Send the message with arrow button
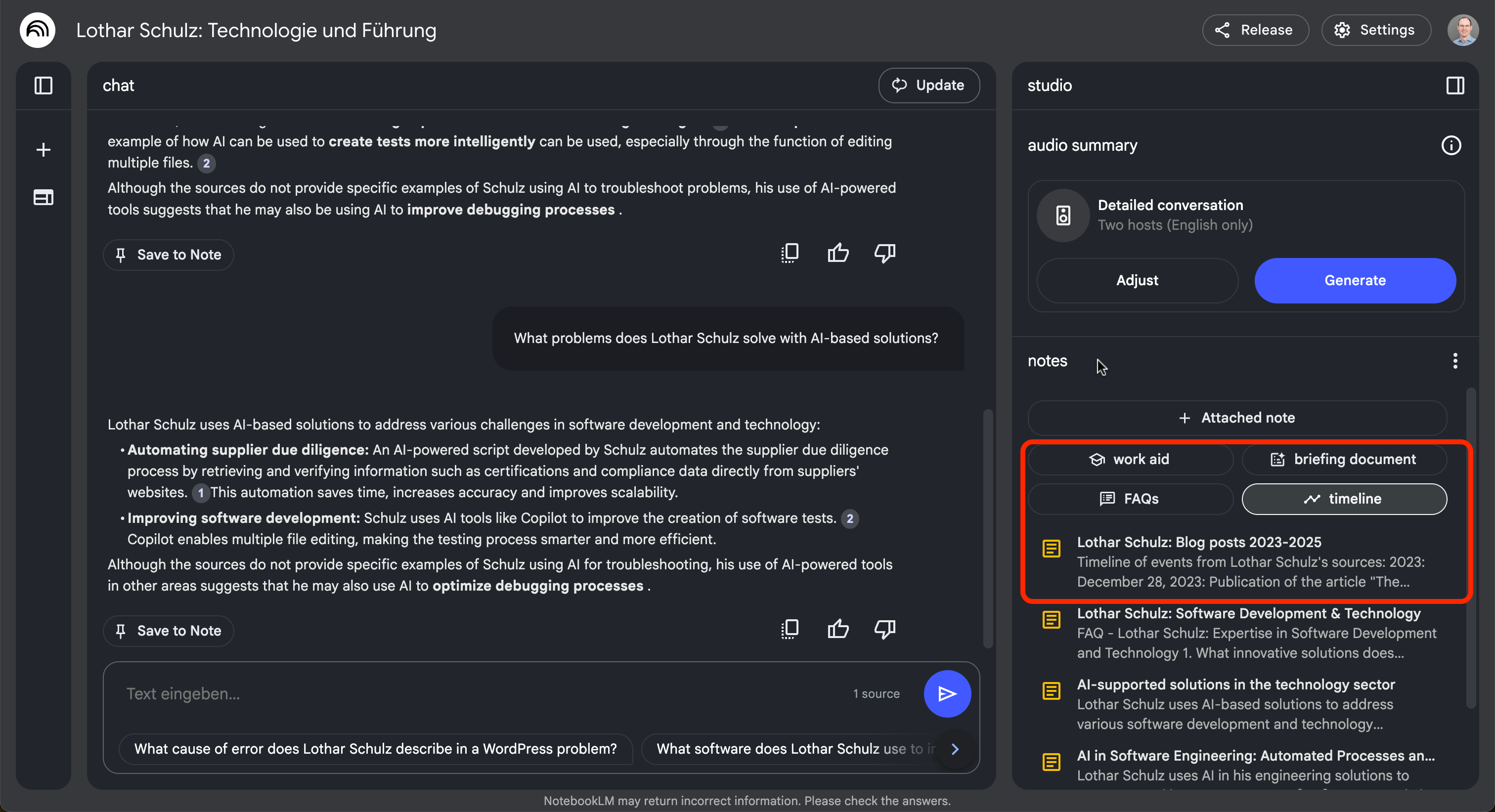This screenshot has height=812, width=1495. click(947, 694)
